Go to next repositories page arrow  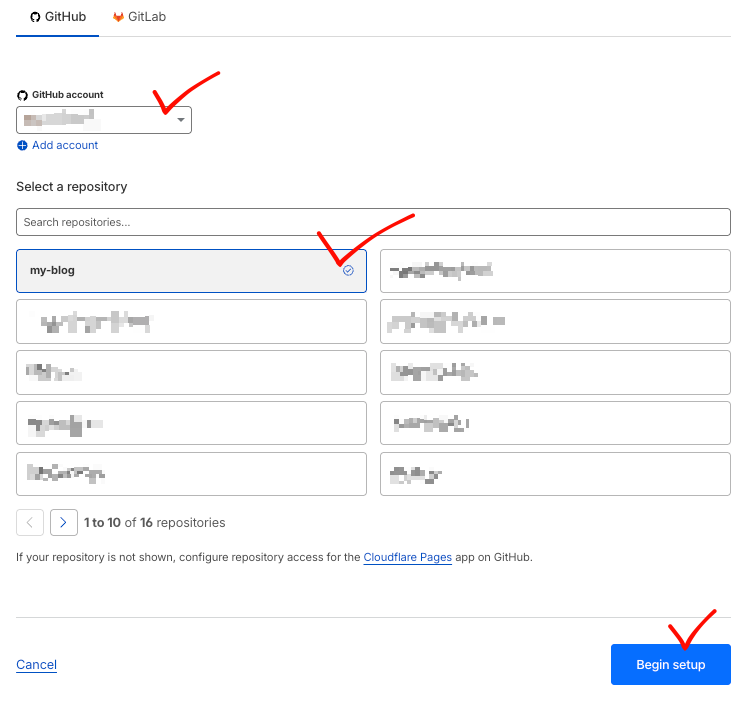64,522
